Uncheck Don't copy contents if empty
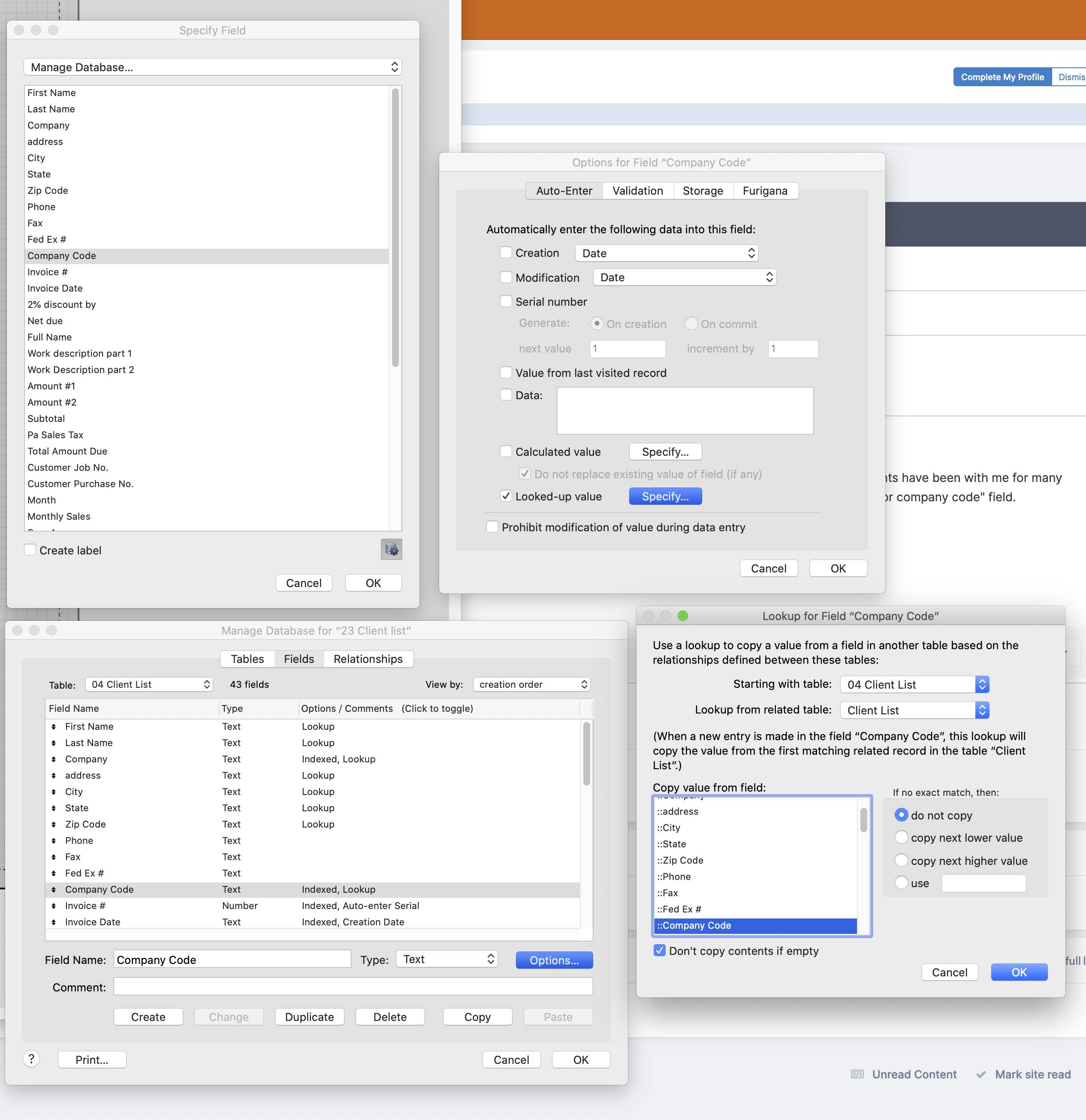The image size is (1086, 1120). (660, 950)
